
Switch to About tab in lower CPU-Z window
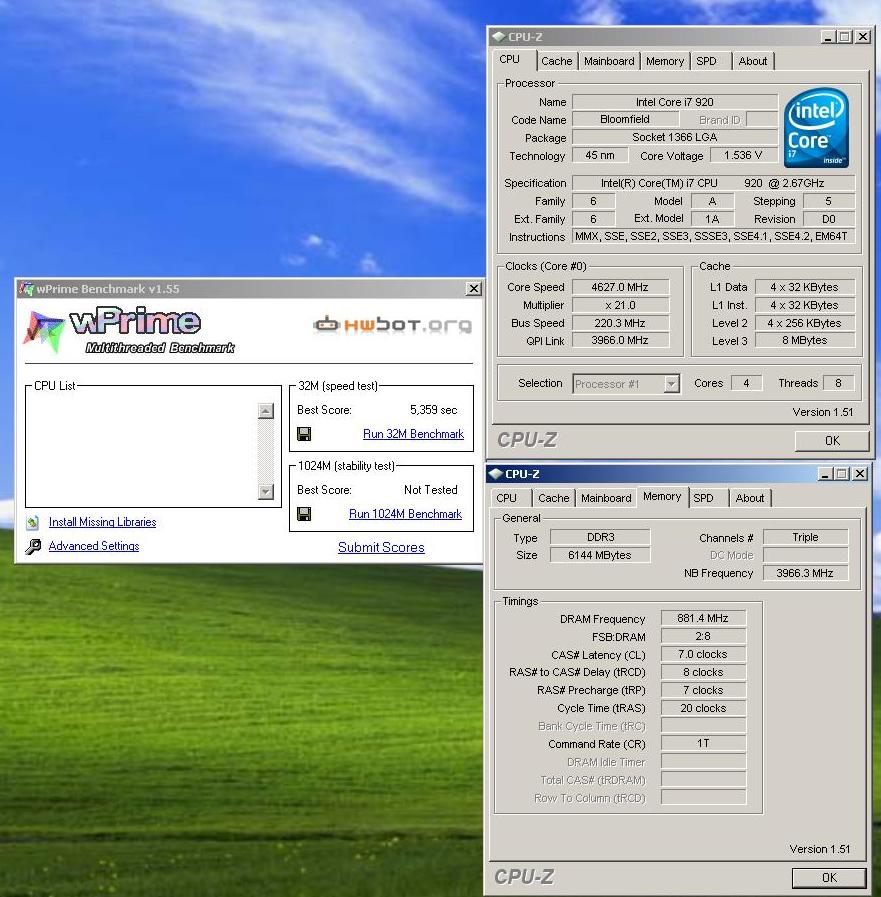(749, 498)
